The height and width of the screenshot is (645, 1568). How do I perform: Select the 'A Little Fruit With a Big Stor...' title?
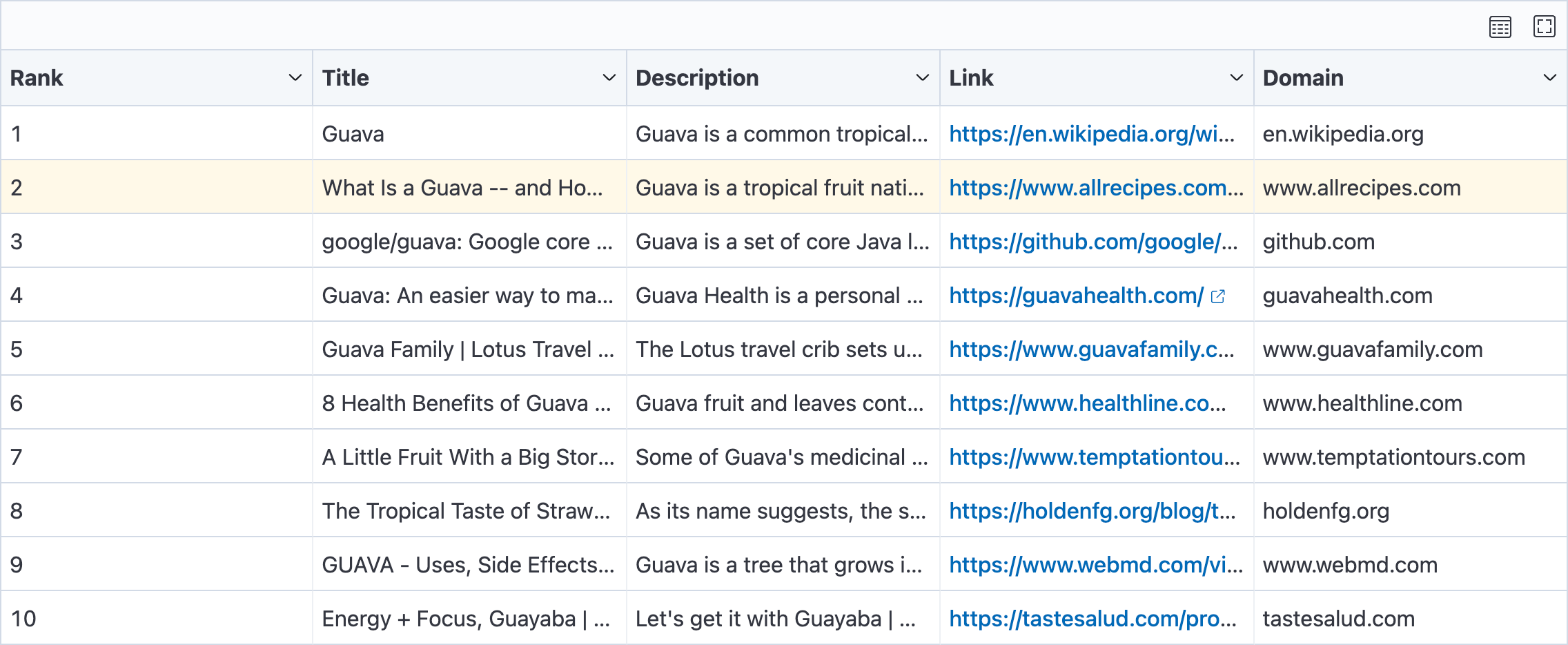coord(468,457)
